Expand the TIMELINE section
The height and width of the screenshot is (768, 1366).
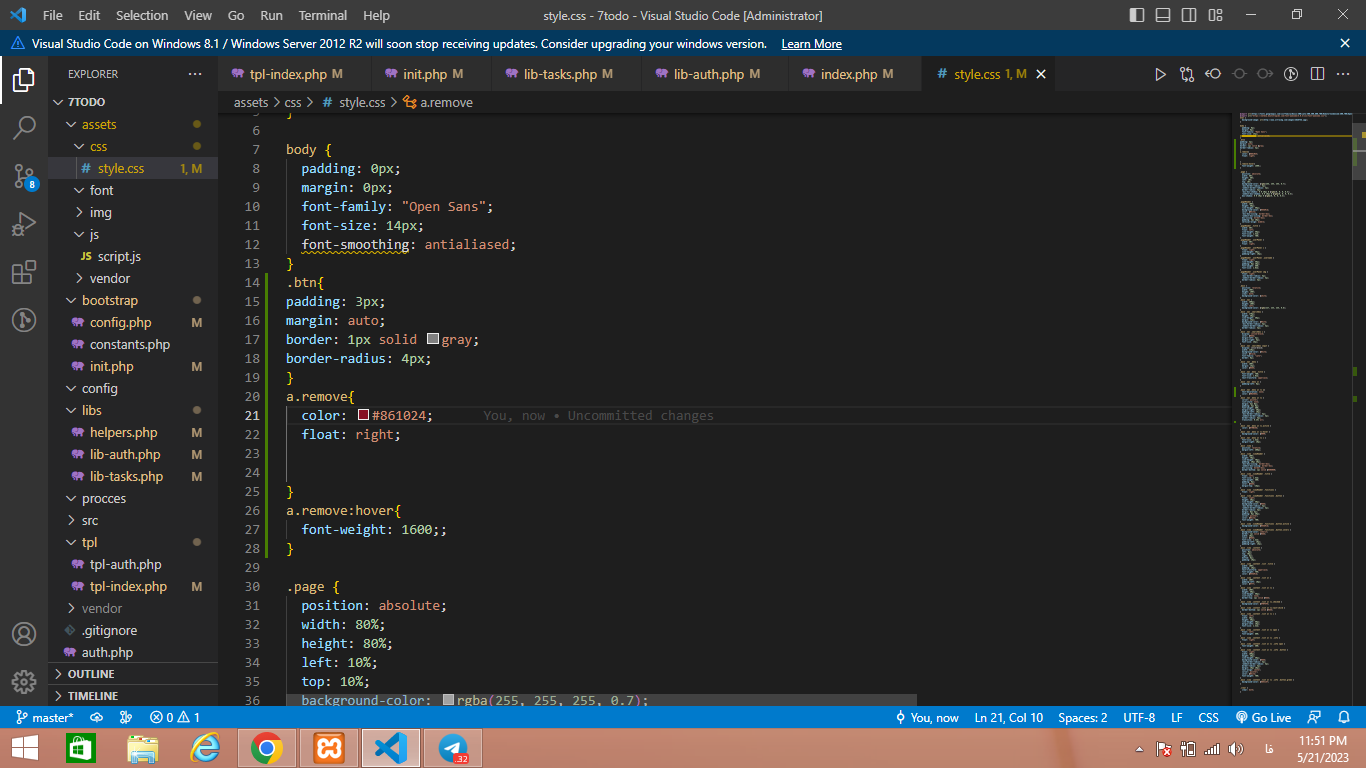[x=133, y=696]
